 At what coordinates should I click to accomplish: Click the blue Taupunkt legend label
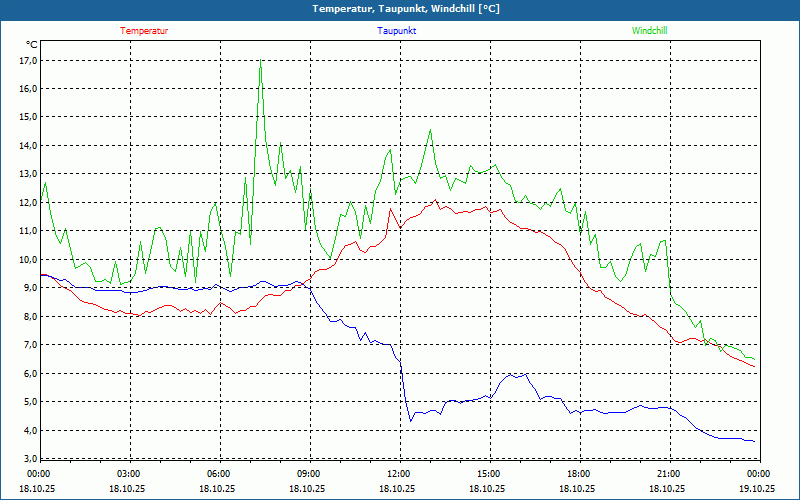pos(397,31)
